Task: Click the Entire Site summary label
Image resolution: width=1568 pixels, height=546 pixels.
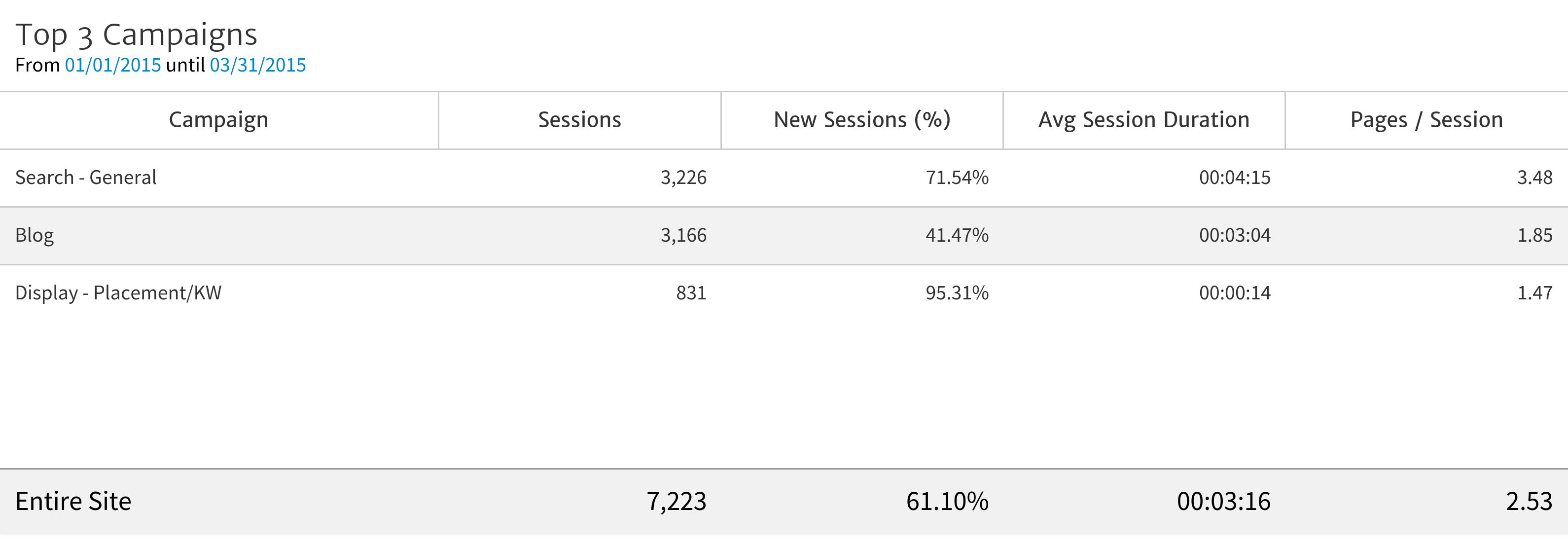Action: click(x=73, y=501)
